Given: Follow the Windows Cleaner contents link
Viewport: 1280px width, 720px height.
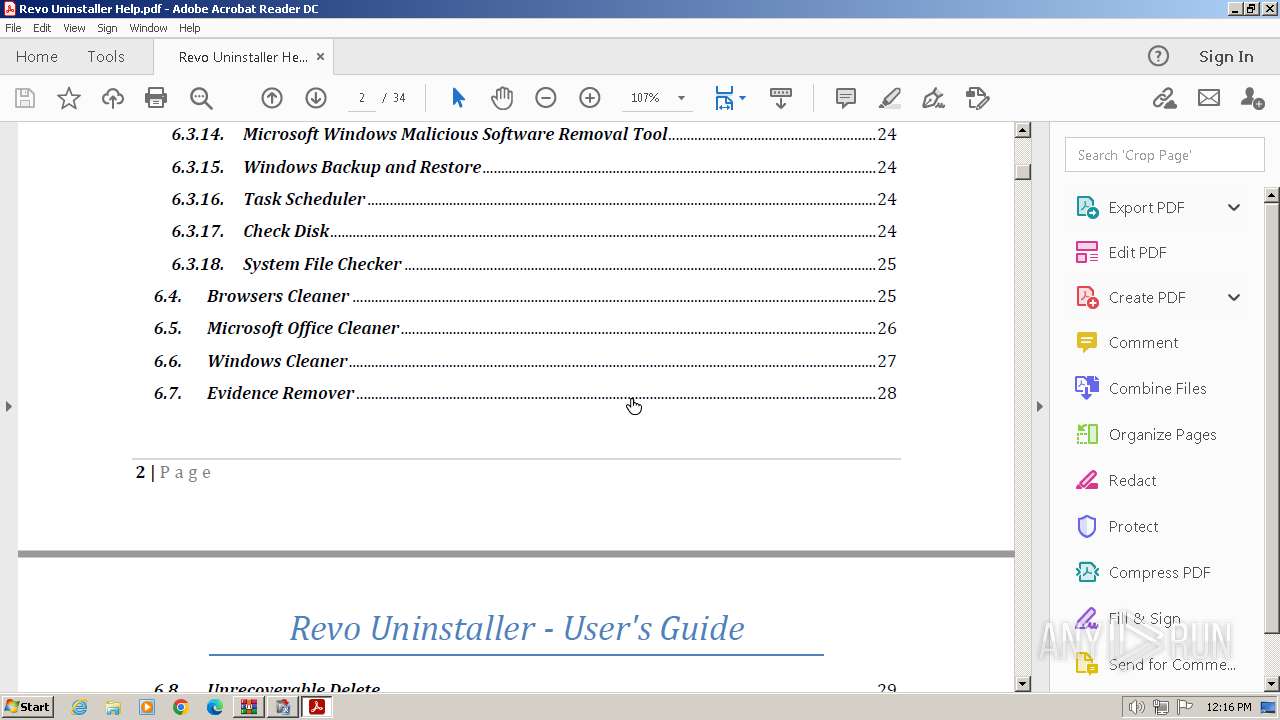Looking at the screenshot, I should click(525, 361).
